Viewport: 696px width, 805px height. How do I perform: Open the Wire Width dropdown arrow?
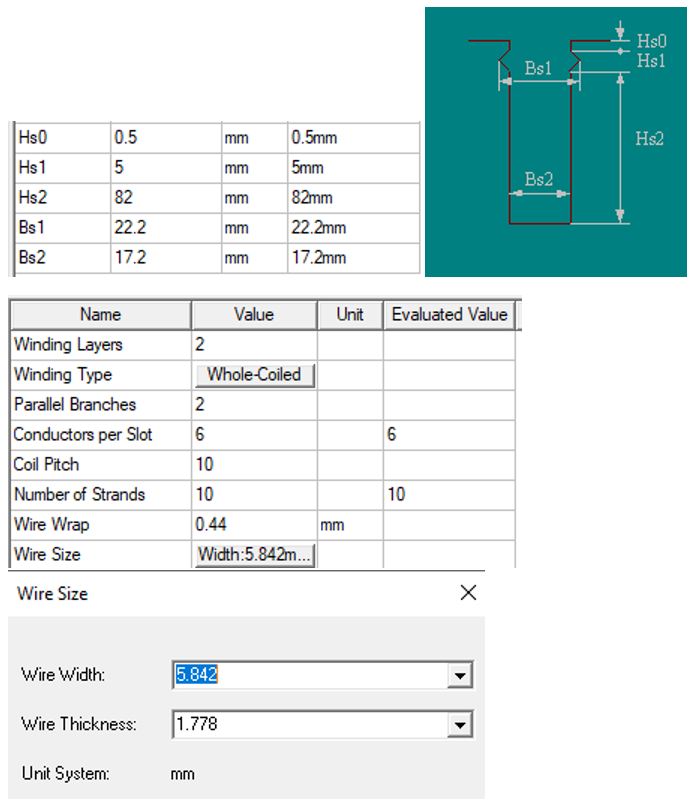[x=460, y=675]
